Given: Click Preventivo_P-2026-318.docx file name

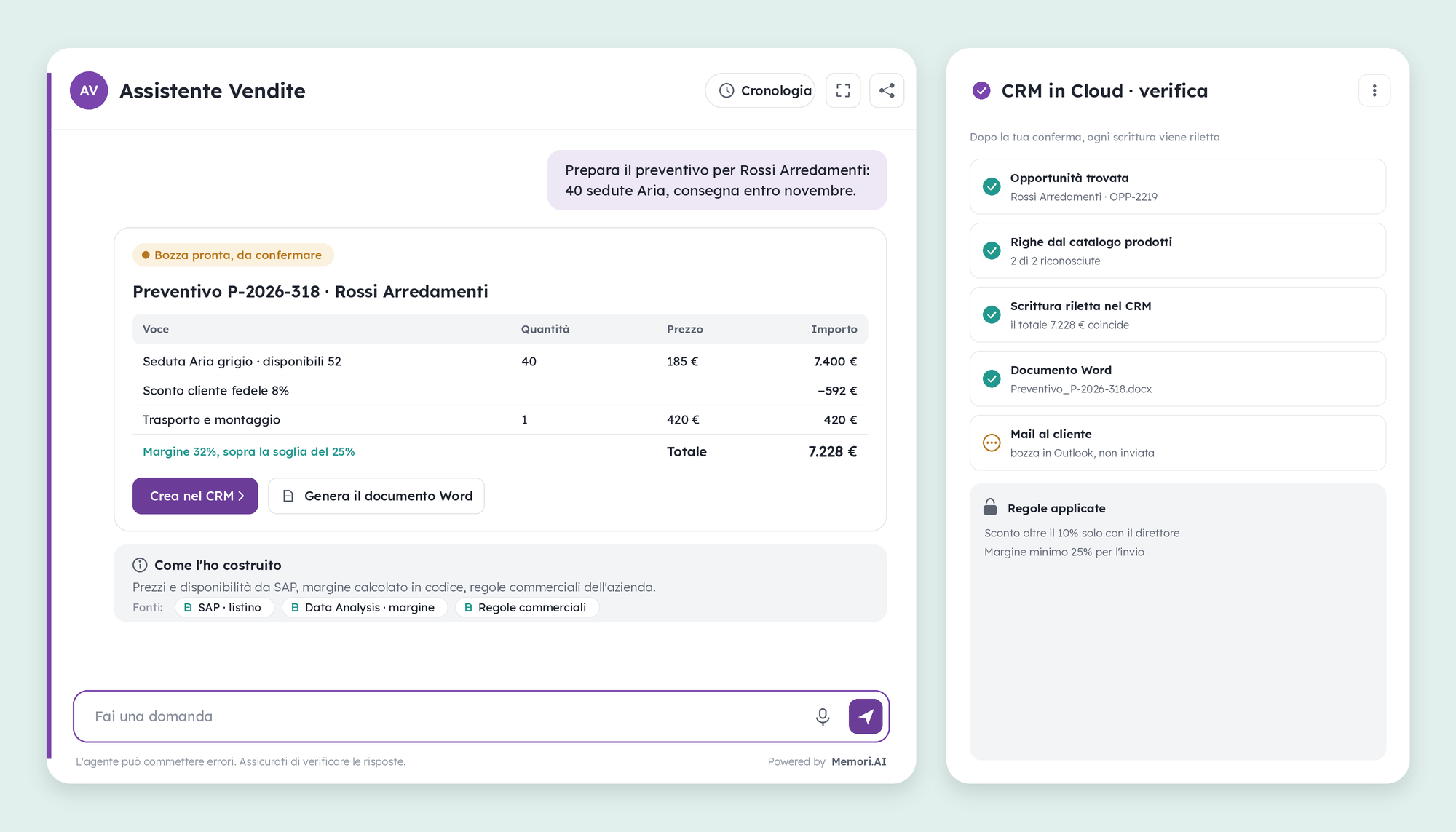Looking at the screenshot, I should click(x=1081, y=389).
